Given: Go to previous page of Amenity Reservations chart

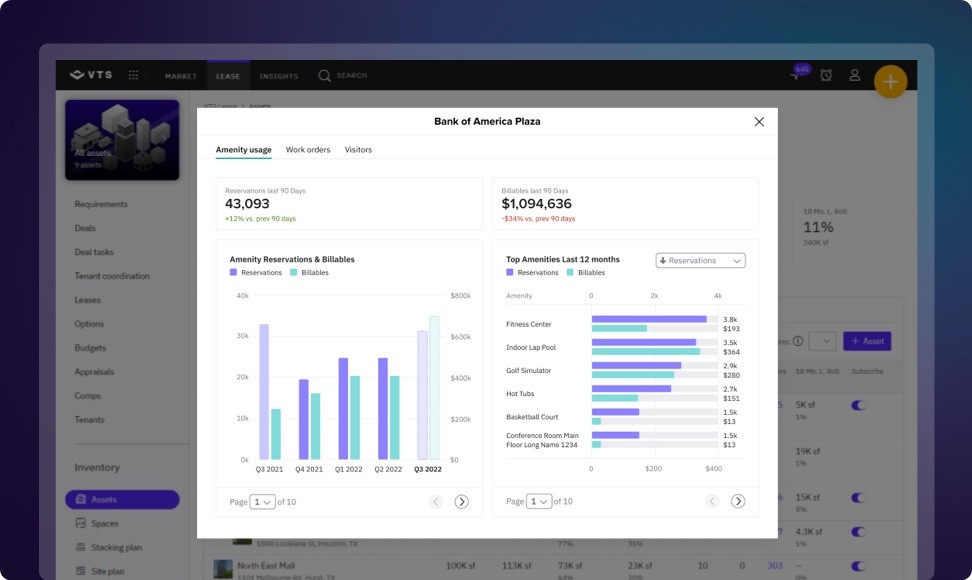Looking at the screenshot, I should coord(436,502).
